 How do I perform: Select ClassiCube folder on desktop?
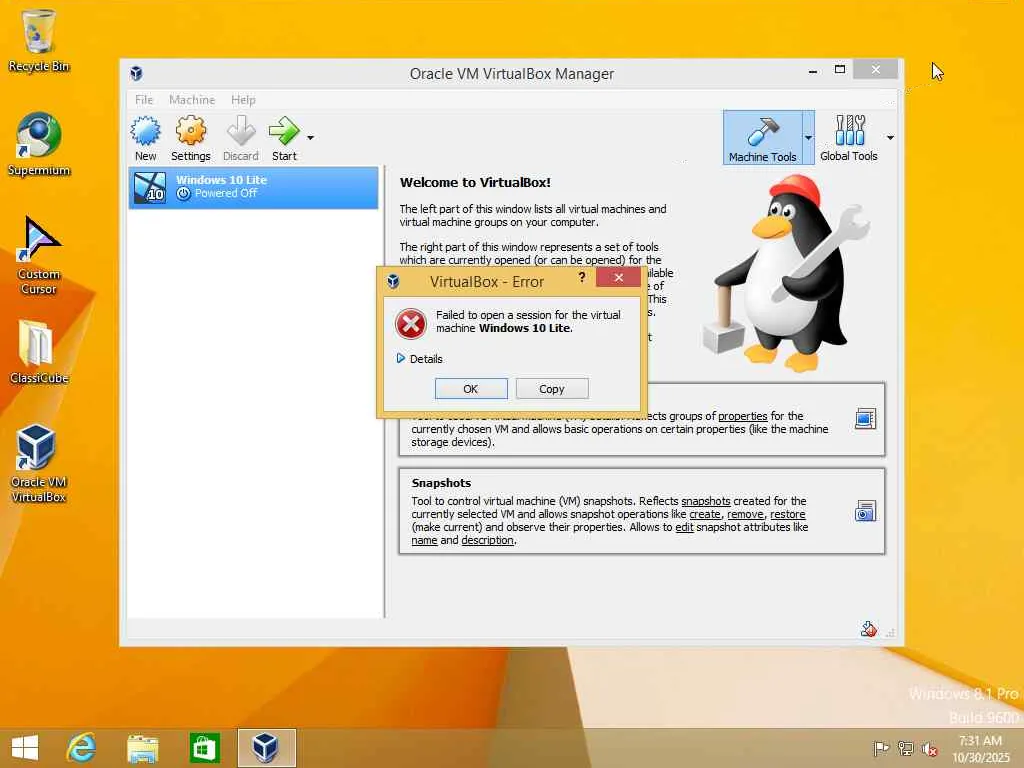(39, 351)
